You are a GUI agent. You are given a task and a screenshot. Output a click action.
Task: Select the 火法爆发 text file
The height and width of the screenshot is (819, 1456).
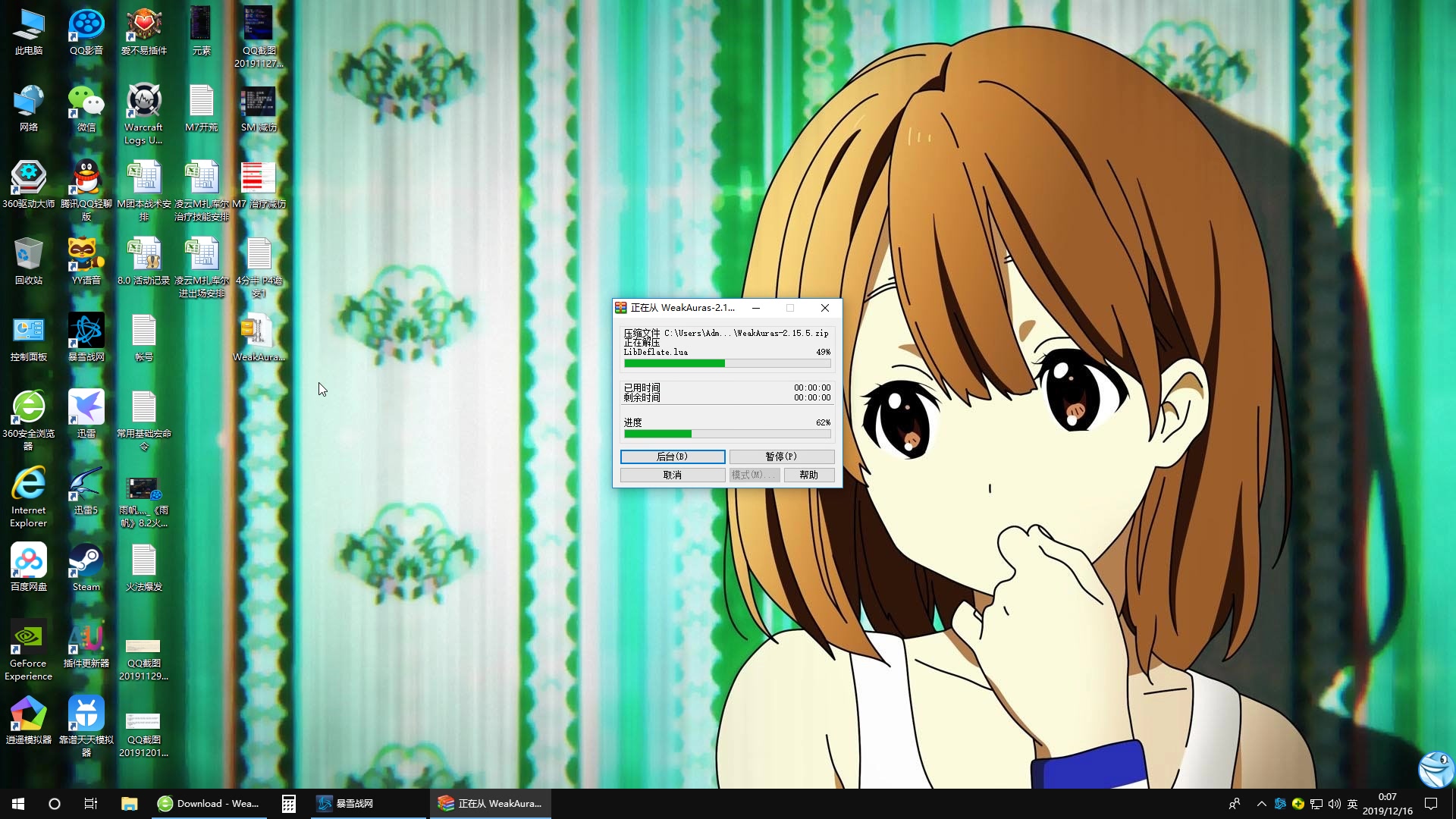coord(144,568)
